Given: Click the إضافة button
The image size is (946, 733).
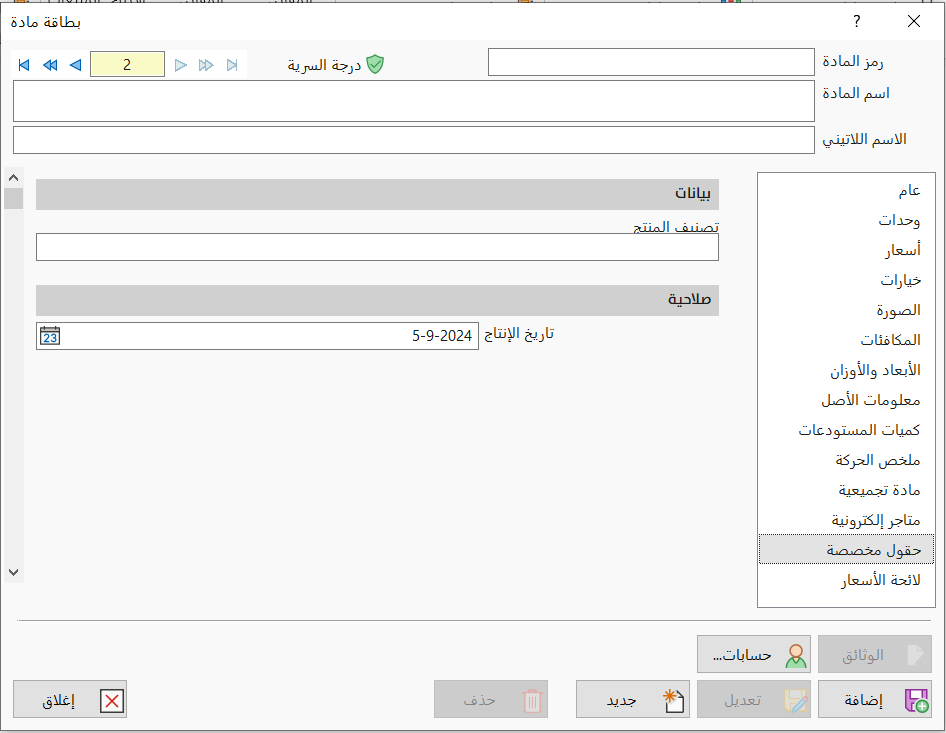Looking at the screenshot, I should point(874,700).
